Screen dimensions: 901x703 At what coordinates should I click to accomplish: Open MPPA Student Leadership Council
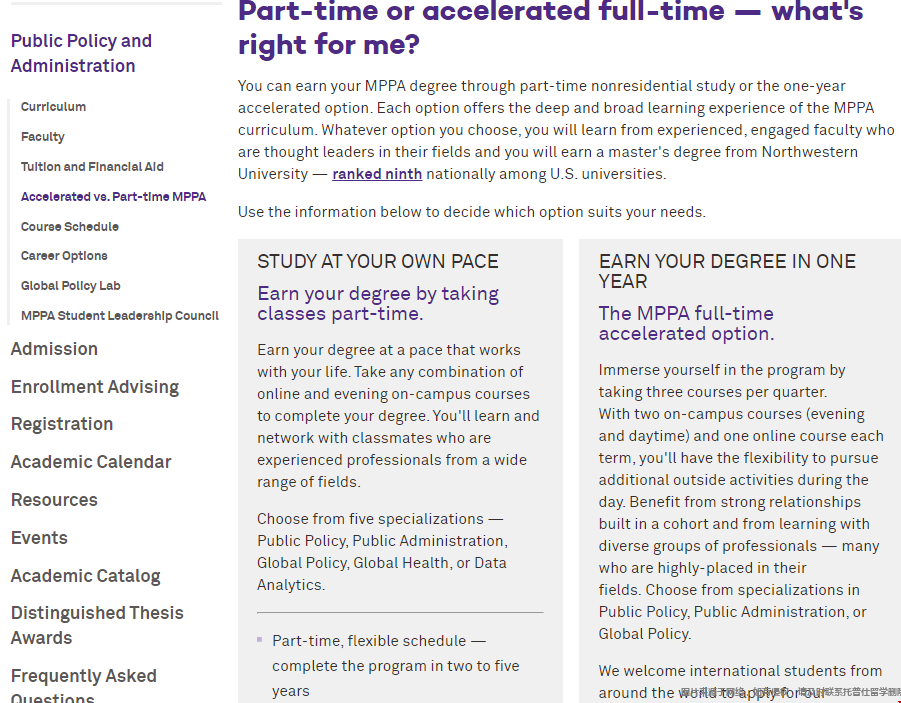pyautogui.click(x=120, y=316)
